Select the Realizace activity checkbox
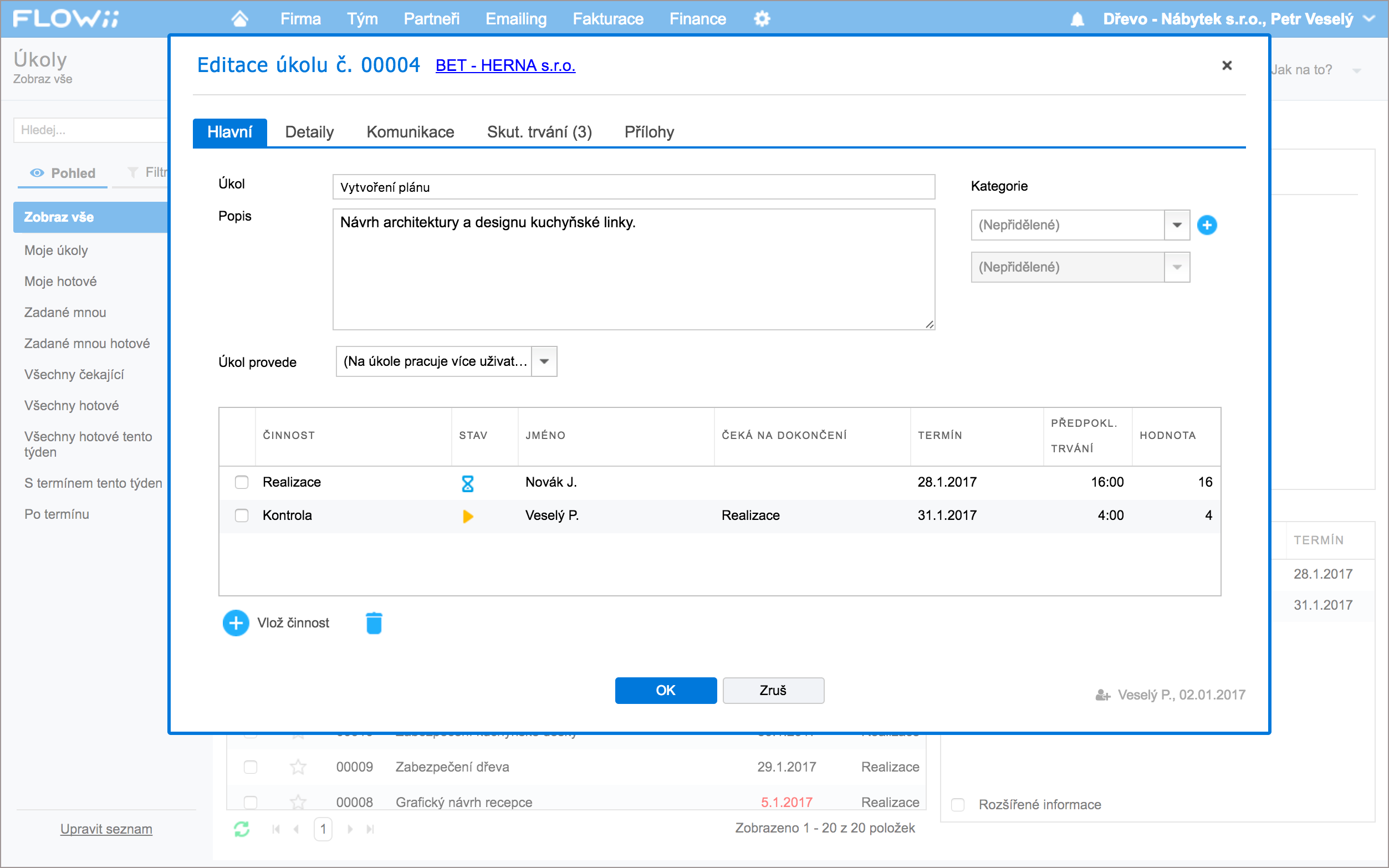The height and width of the screenshot is (868, 1389). point(242,482)
